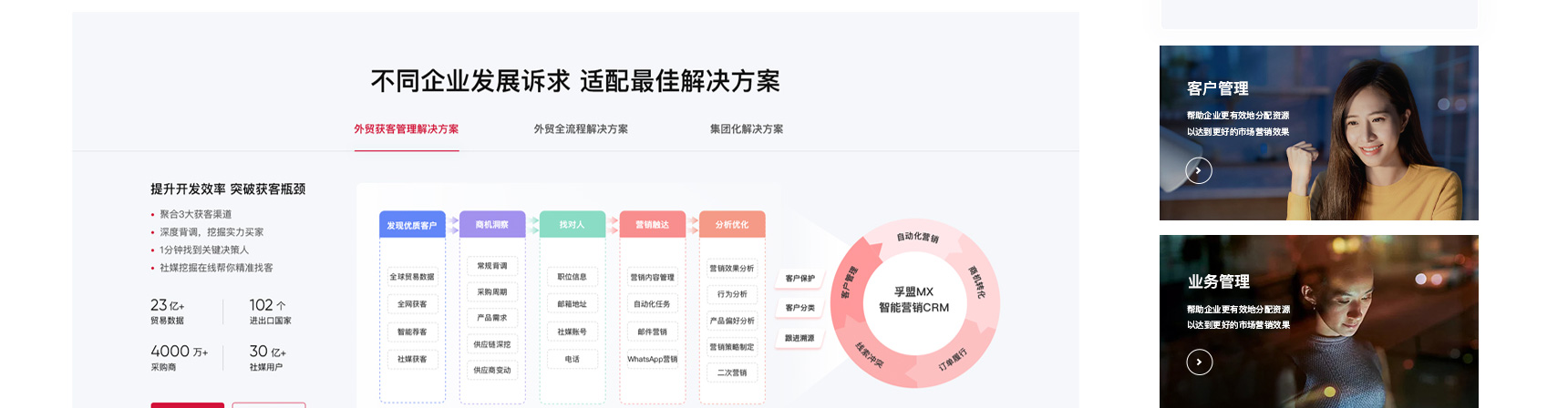
Task: Click the 线索冲突 ring segment
Action: 870,355
